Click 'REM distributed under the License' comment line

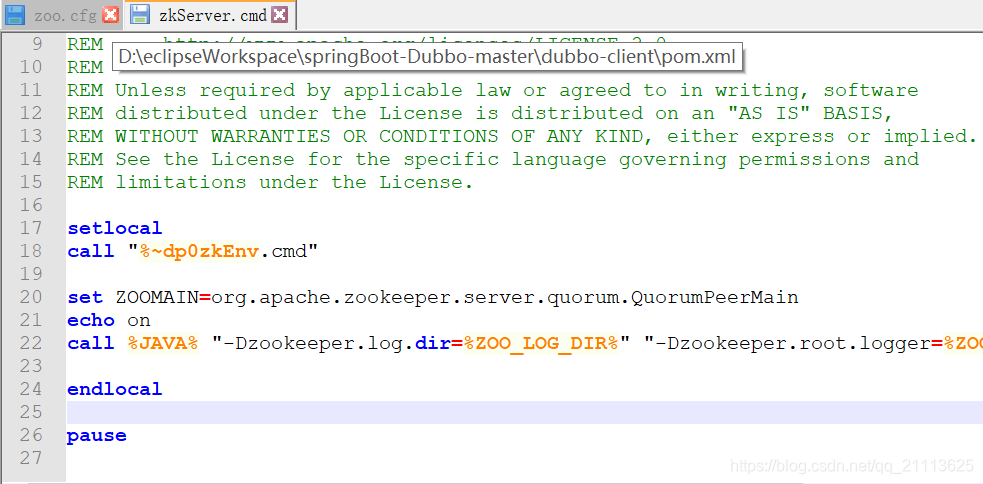point(480,113)
